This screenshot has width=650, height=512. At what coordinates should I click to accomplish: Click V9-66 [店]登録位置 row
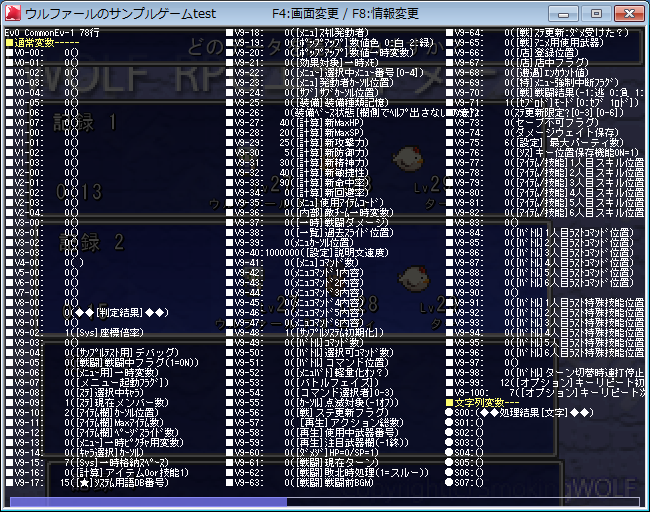[512, 52]
